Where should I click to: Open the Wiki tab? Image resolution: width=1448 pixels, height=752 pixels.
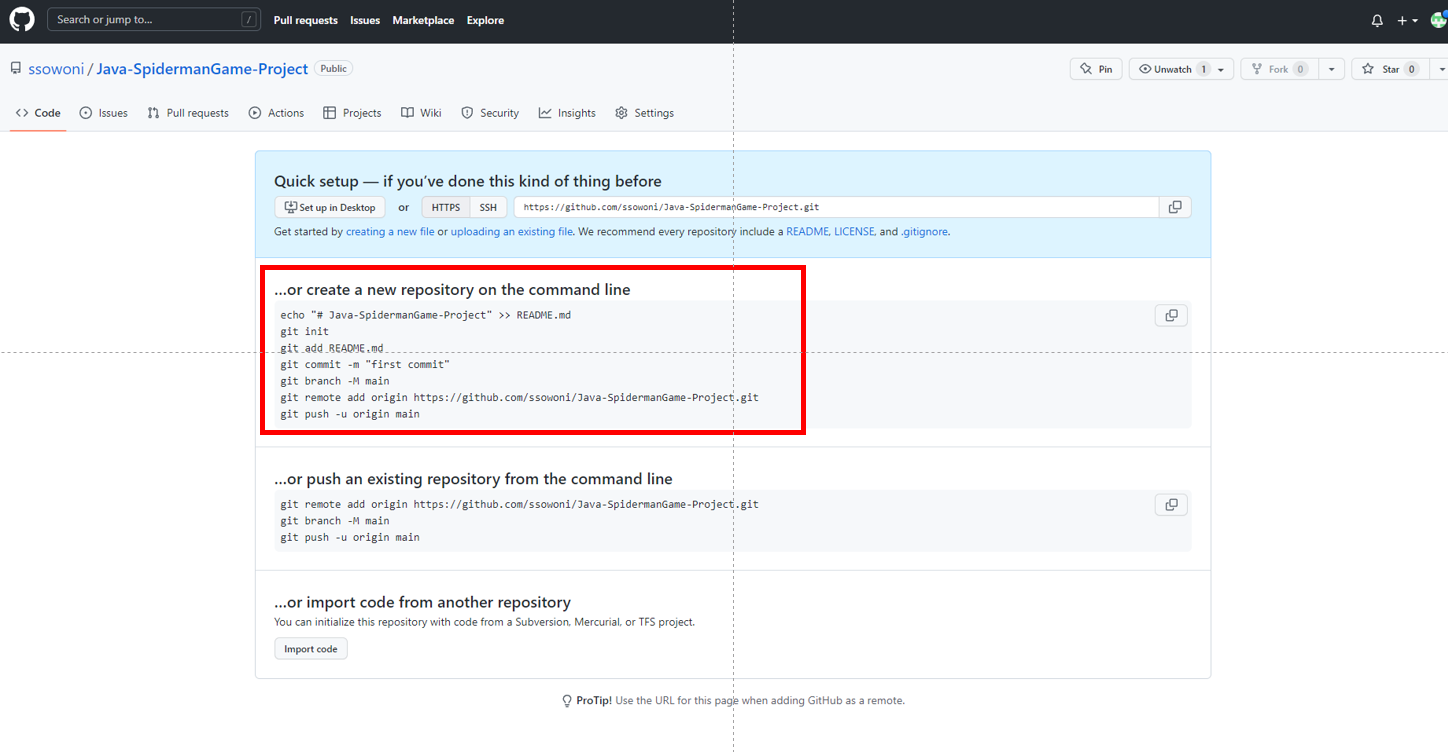pyautogui.click(x=421, y=113)
